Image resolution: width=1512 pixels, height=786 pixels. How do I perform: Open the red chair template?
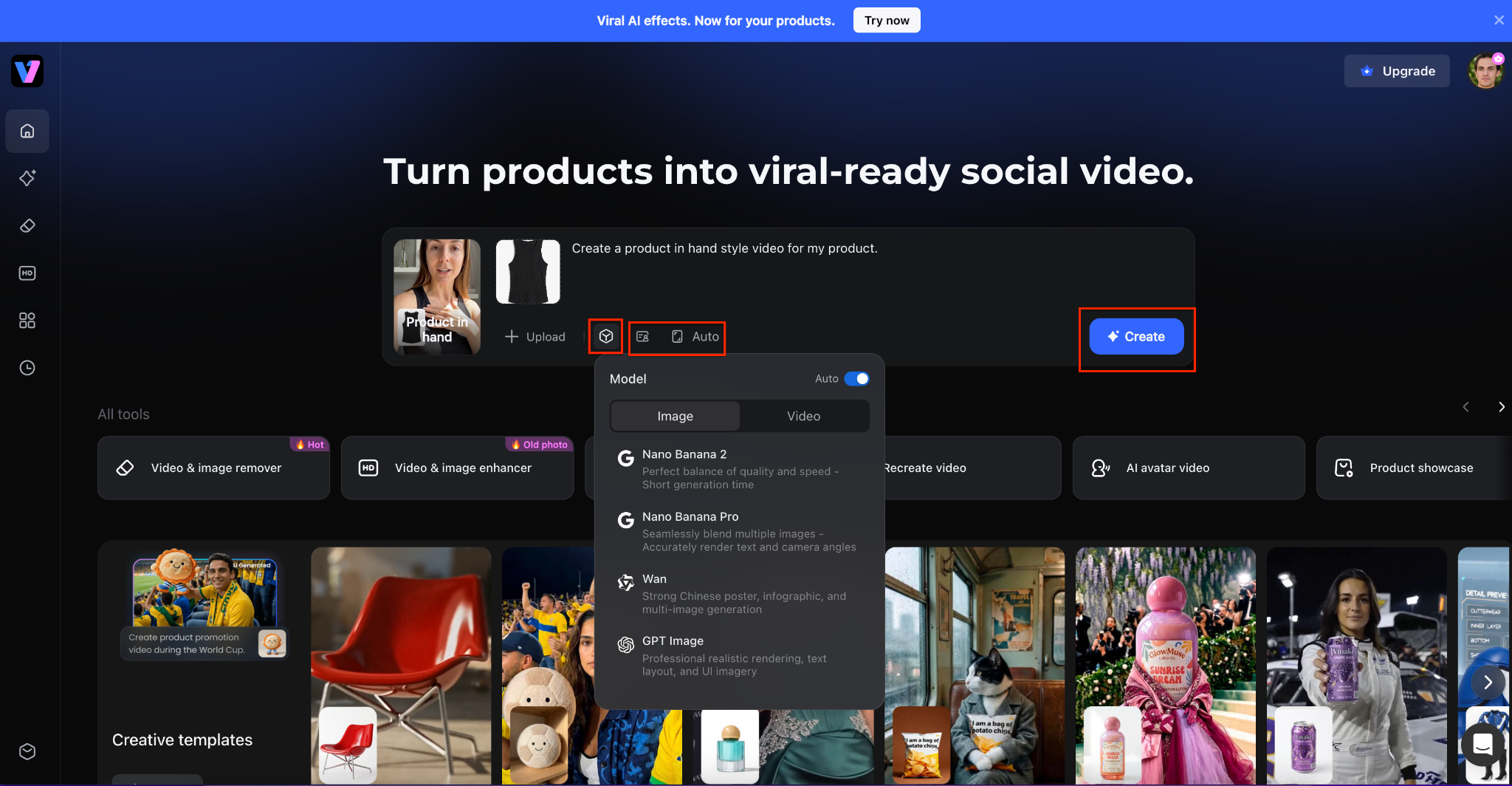coord(401,666)
